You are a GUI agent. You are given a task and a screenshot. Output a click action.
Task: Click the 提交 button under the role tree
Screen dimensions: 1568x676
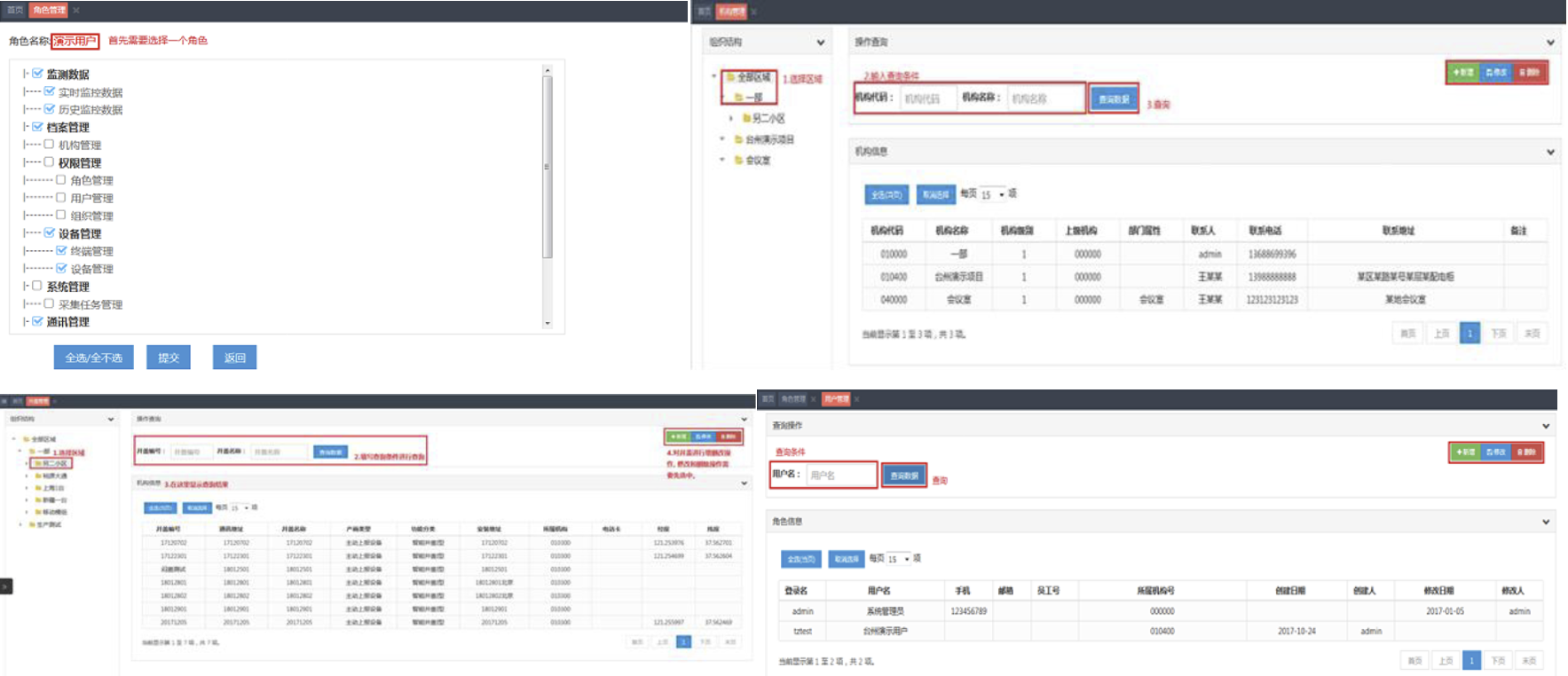tap(169, 358)
